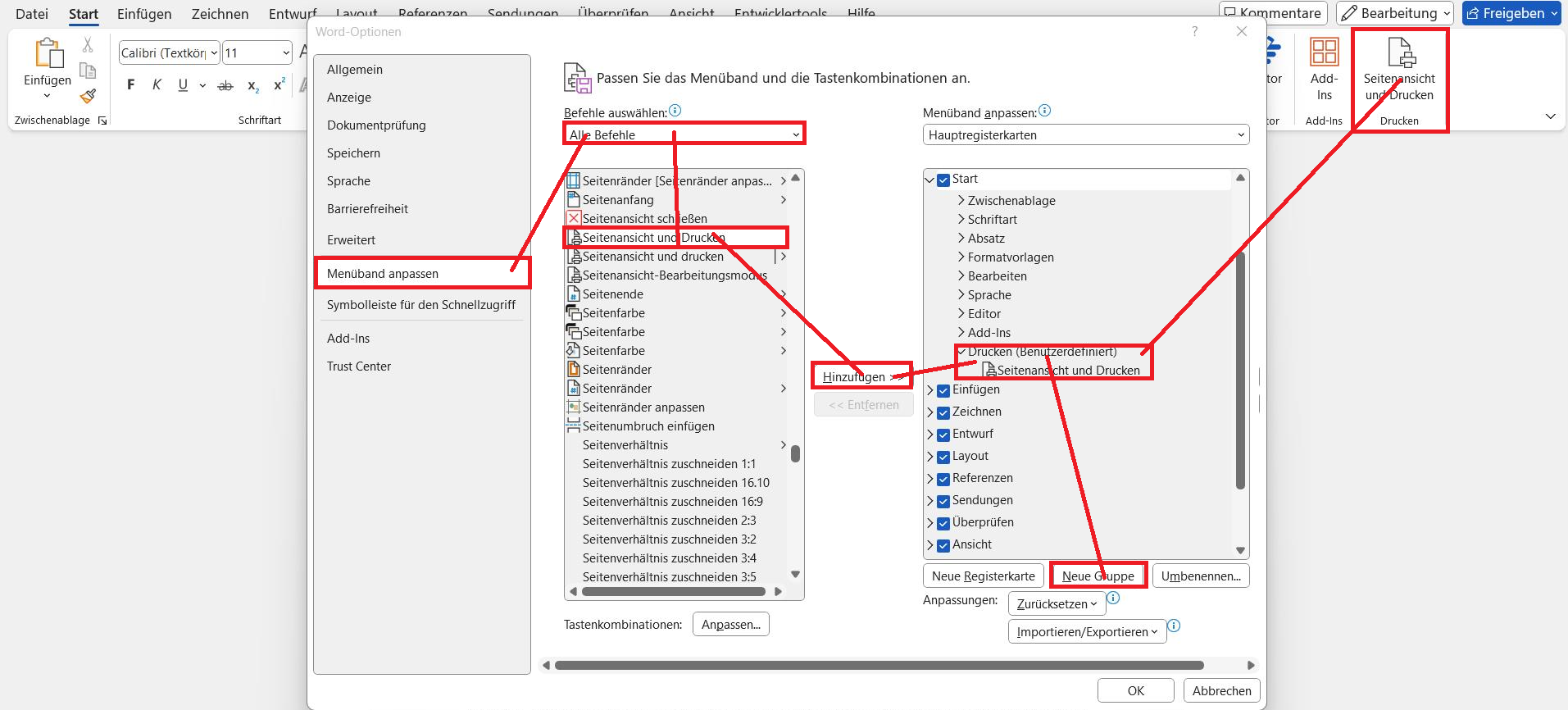Toggle the Entwurf tab checkbox
Viewport: 1568px width, 710px height.
point(943,435)
